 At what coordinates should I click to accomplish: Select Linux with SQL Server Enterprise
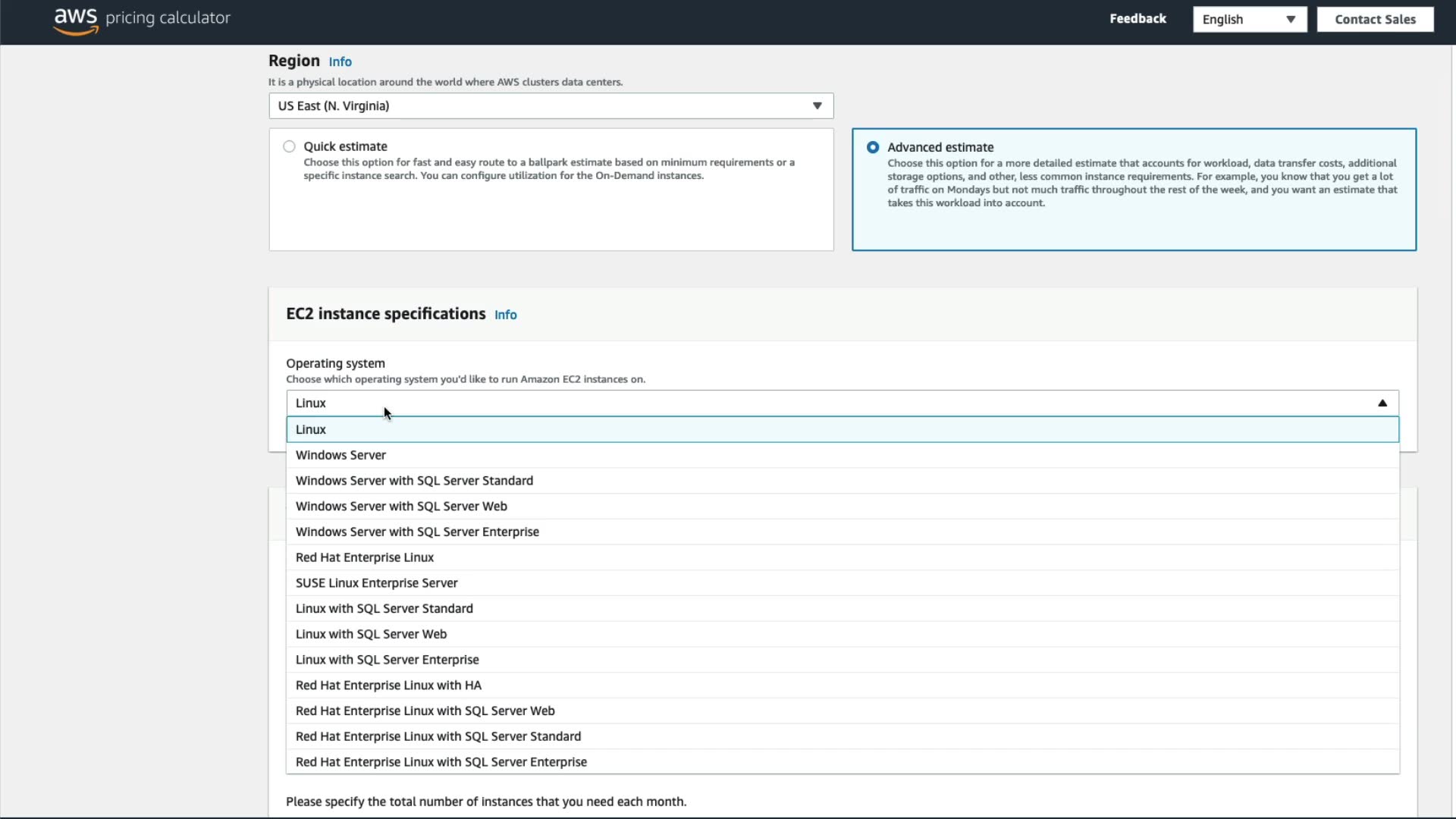pyautogui.click(x=387, y=661)
